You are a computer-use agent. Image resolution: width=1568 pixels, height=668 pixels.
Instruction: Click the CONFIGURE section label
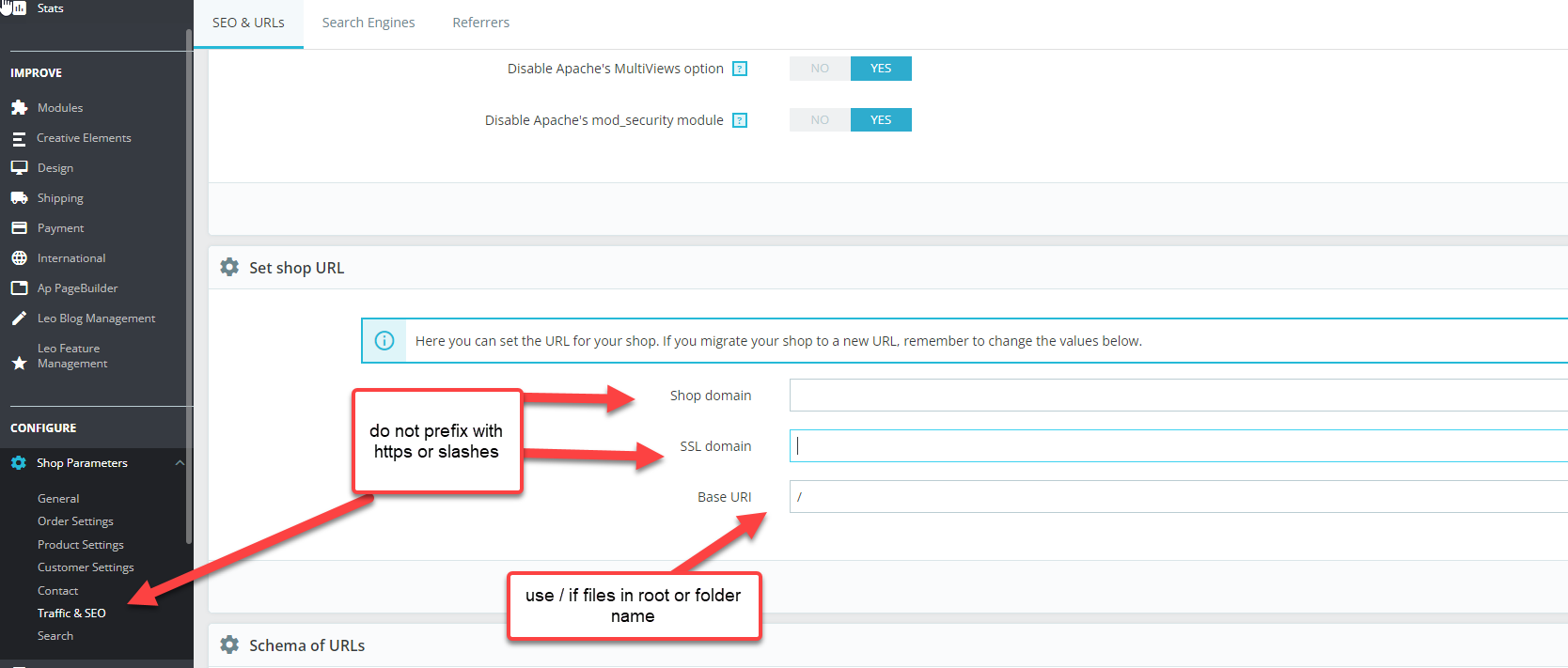(x=43, y=428)
